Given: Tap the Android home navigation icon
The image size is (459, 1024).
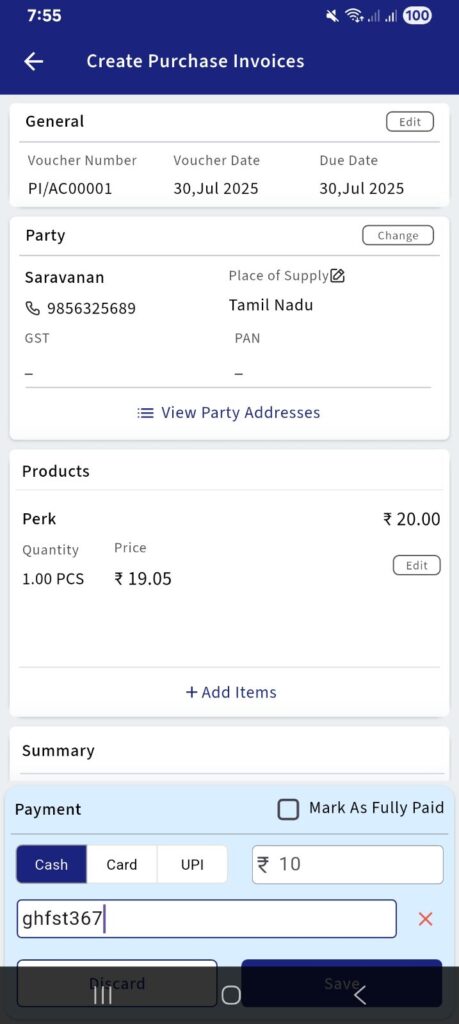Looking at the screenshot, I should point(230,995).
